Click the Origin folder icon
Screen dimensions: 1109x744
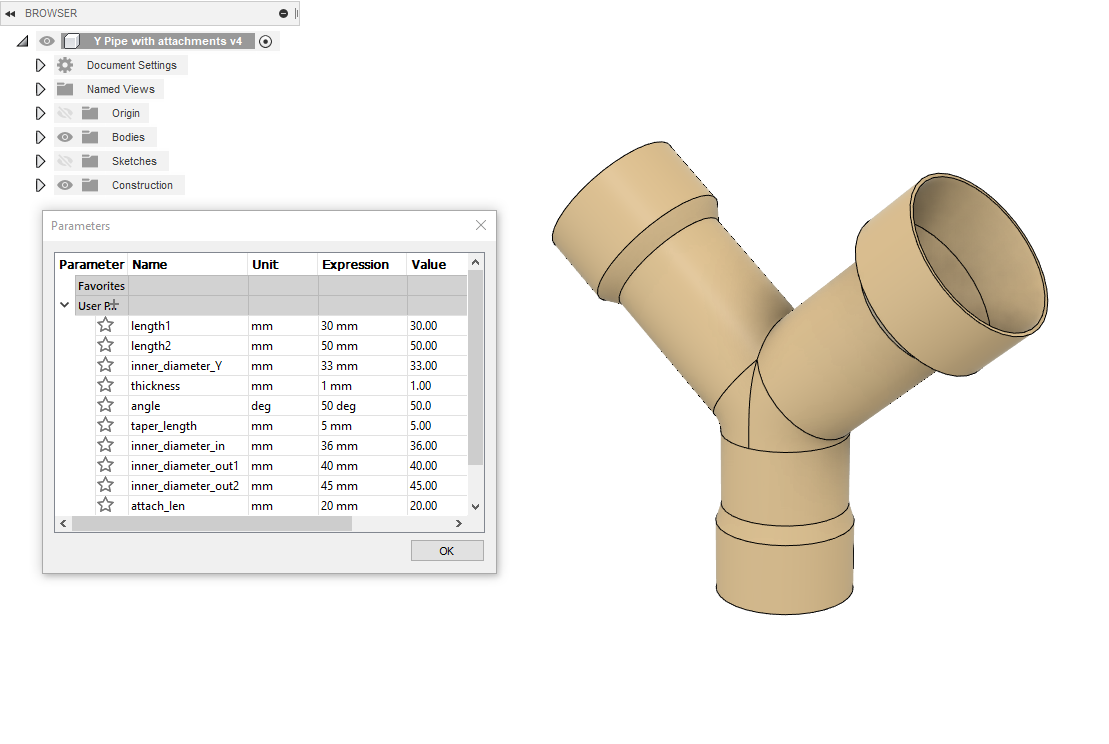click(90, 113)
